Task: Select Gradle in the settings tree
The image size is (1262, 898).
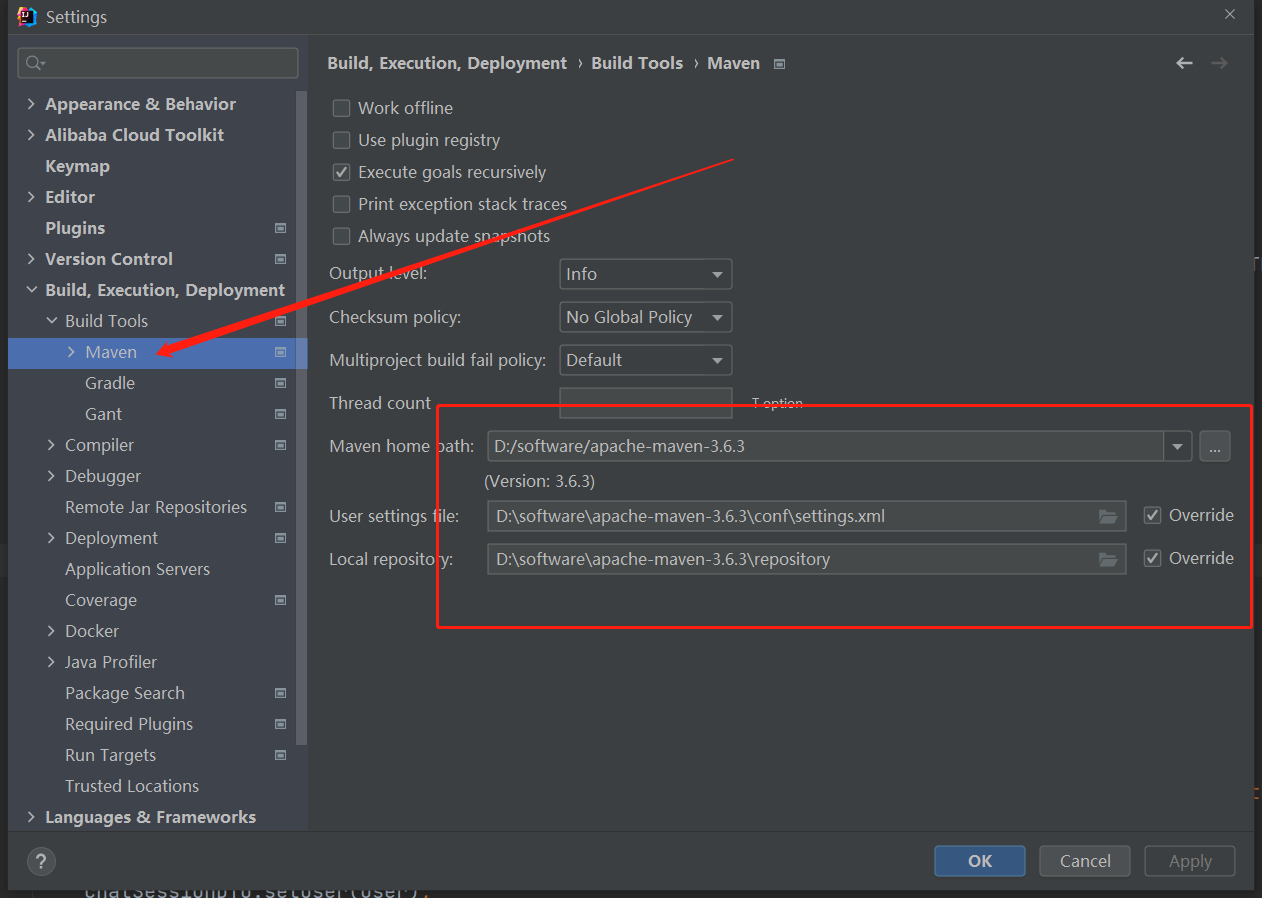Action: pyautogui.click(x=109, y=383)
